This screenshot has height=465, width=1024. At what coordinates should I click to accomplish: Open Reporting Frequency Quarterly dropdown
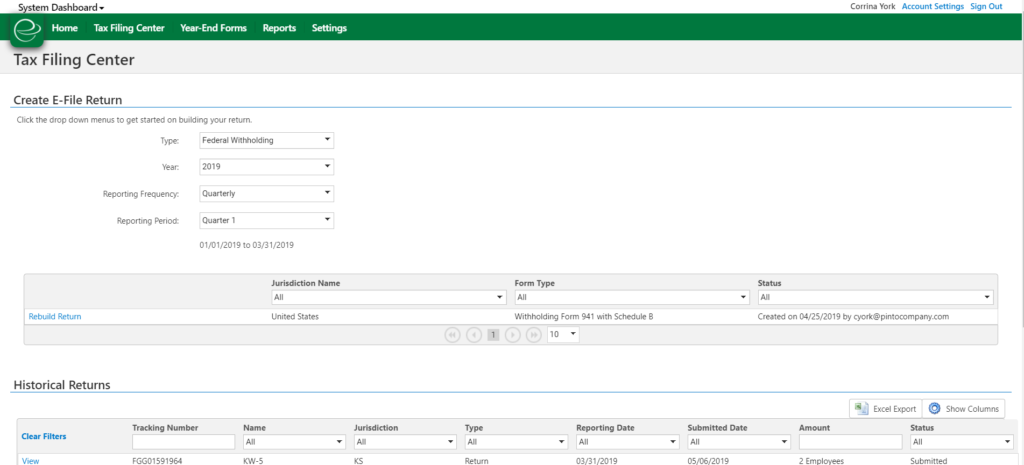265,194
